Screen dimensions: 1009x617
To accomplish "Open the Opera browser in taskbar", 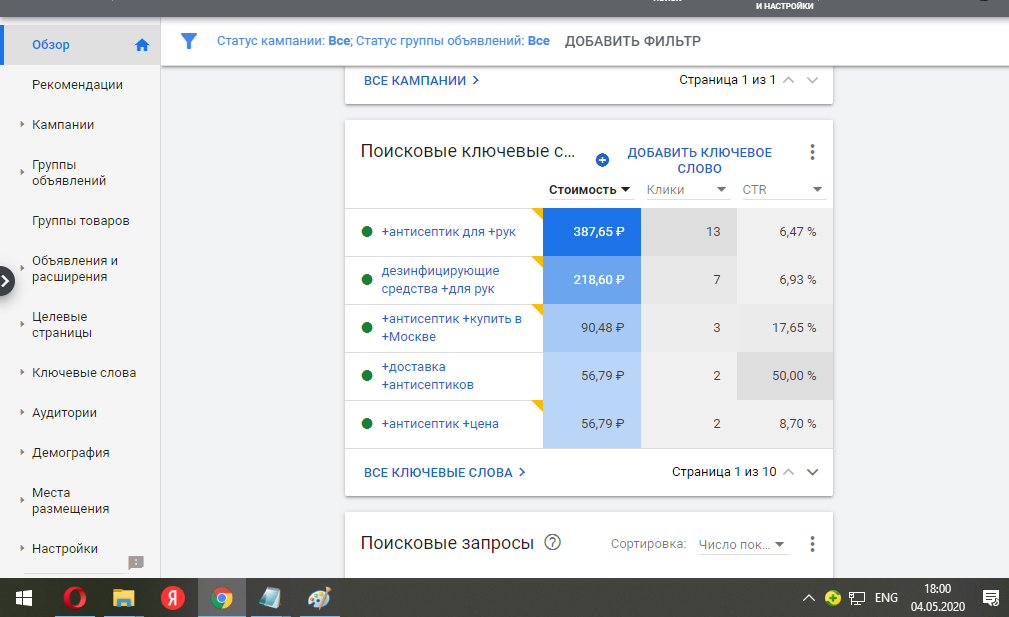I will pos(75,598).
